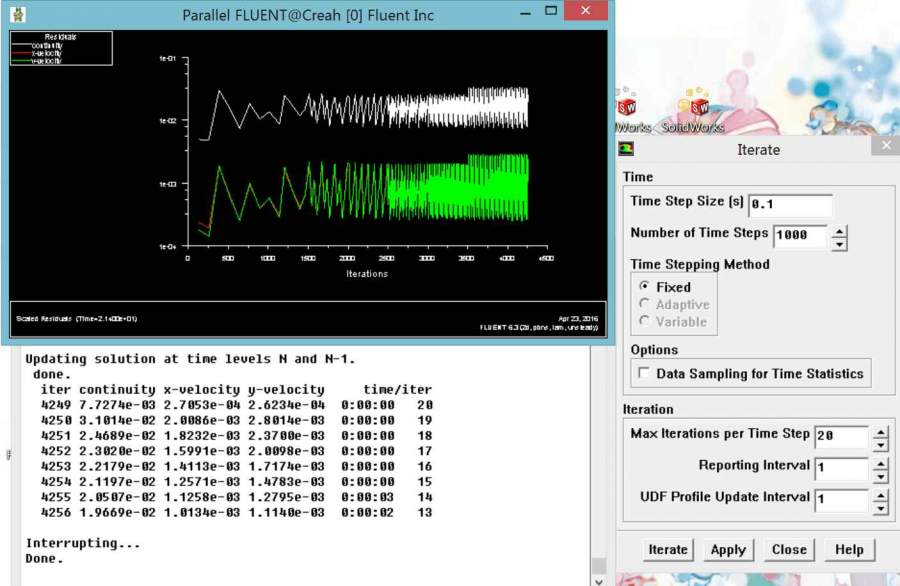Image resolution: width=900 pixels, height=586 pixels.
Task: Open the SolidWorks desktop shortcut
Action: click(x=693, y=112)
